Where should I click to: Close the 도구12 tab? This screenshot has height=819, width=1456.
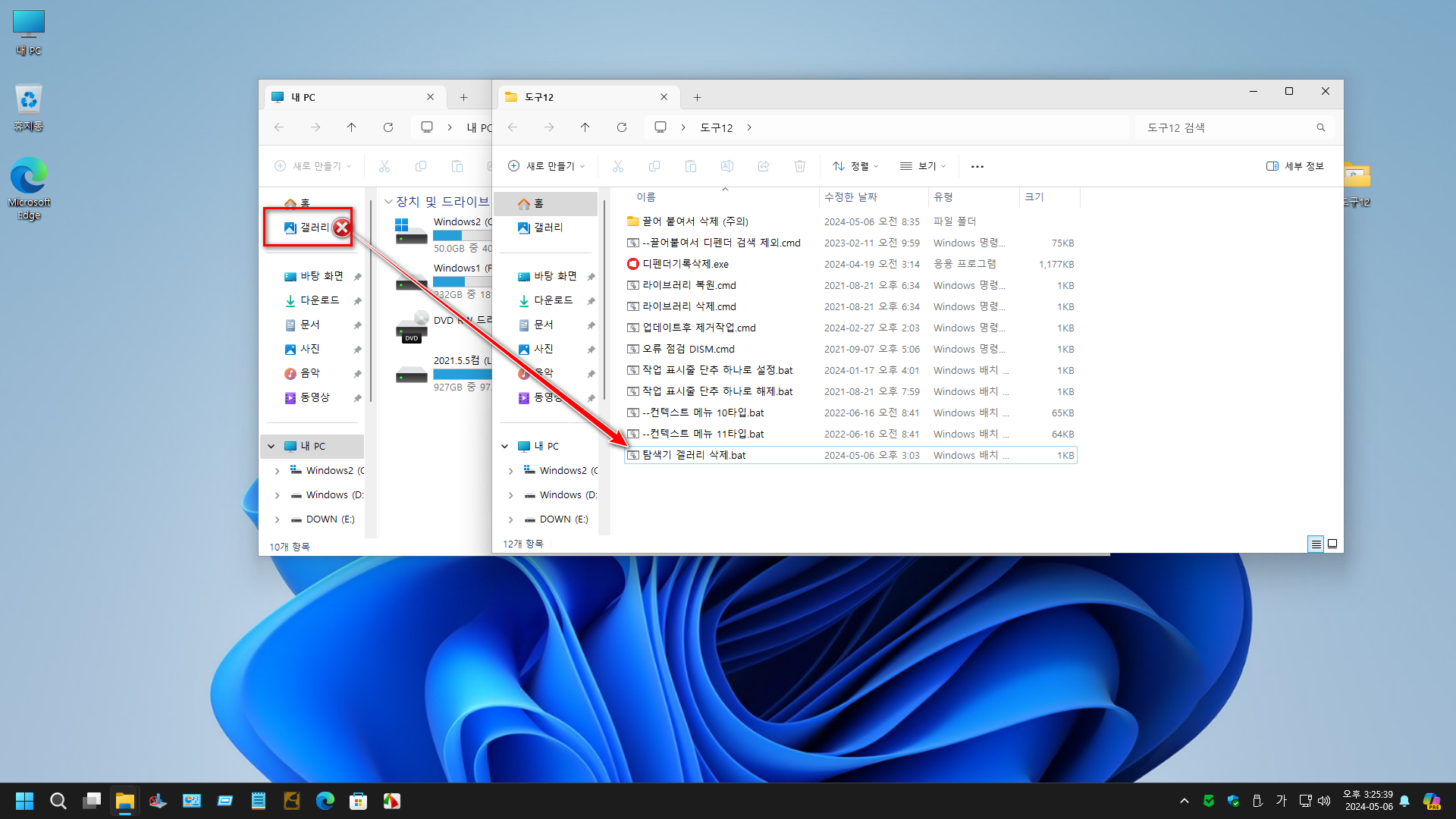664,97
